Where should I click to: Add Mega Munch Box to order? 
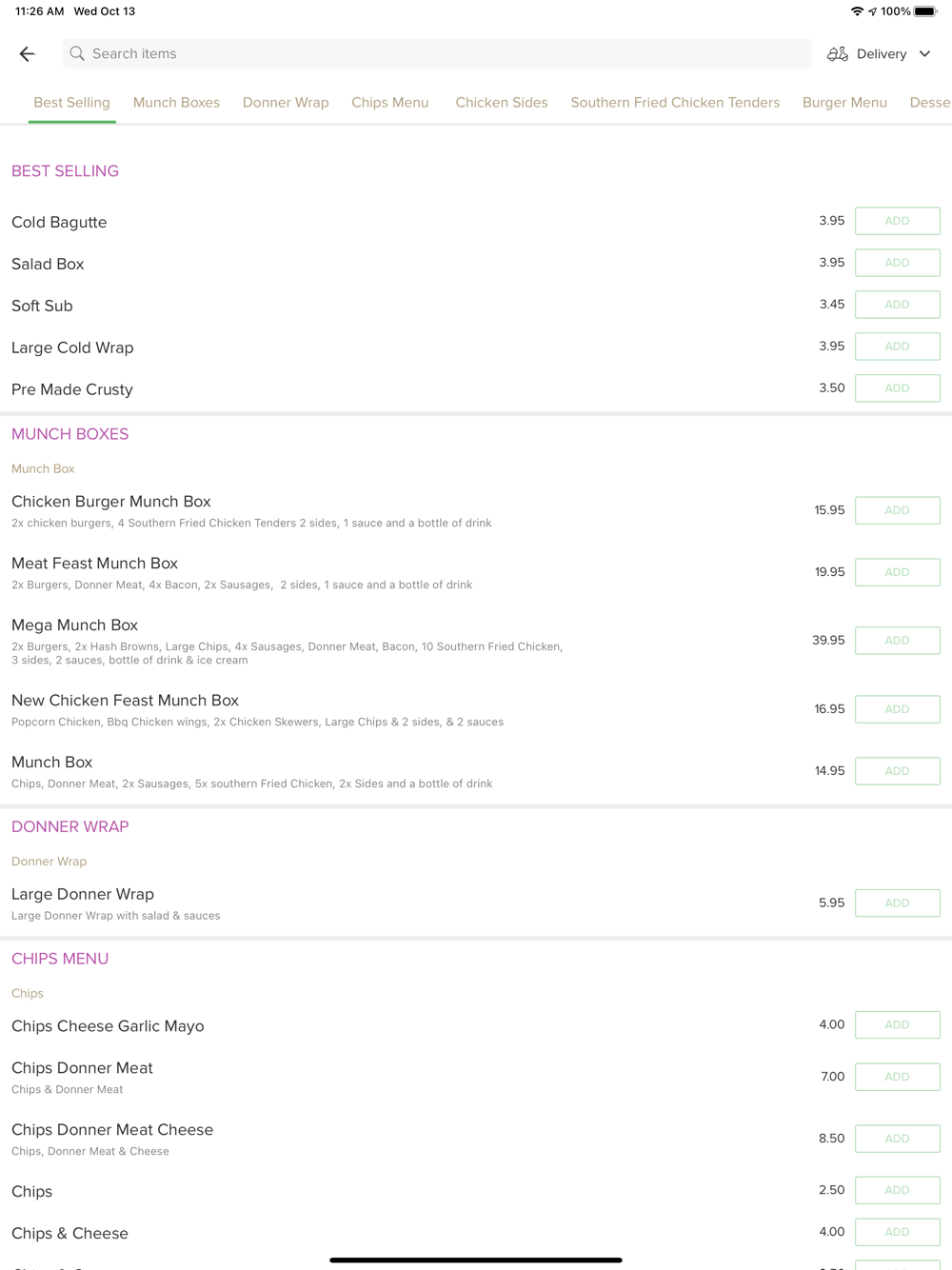897,641
